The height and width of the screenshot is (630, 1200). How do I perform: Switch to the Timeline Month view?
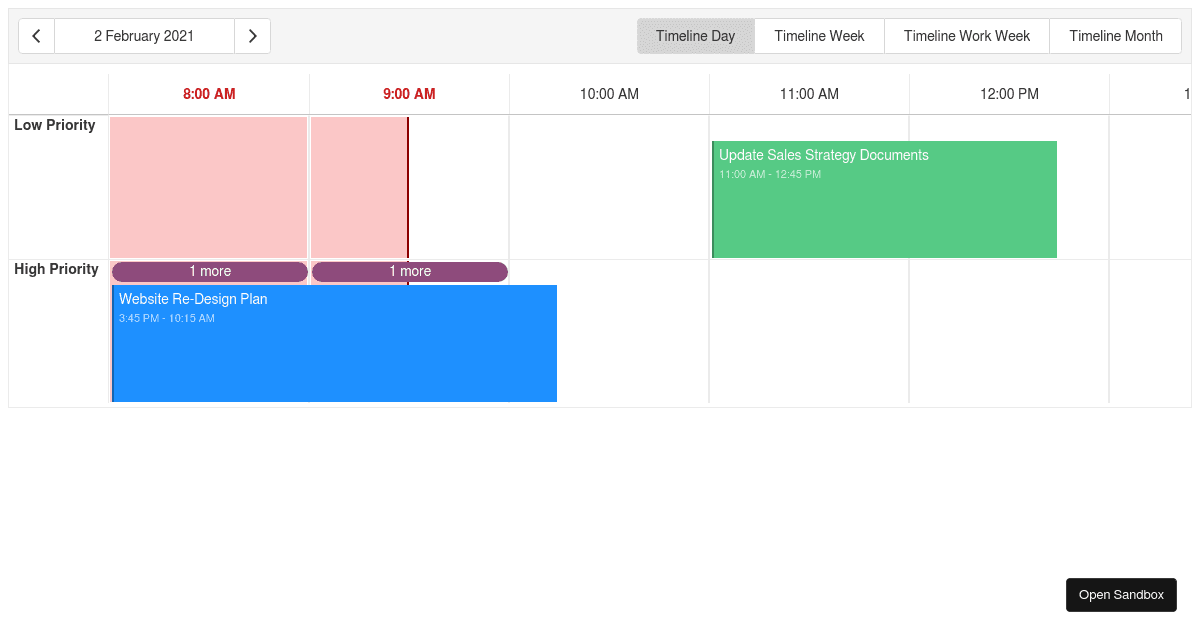point(1115,35)
